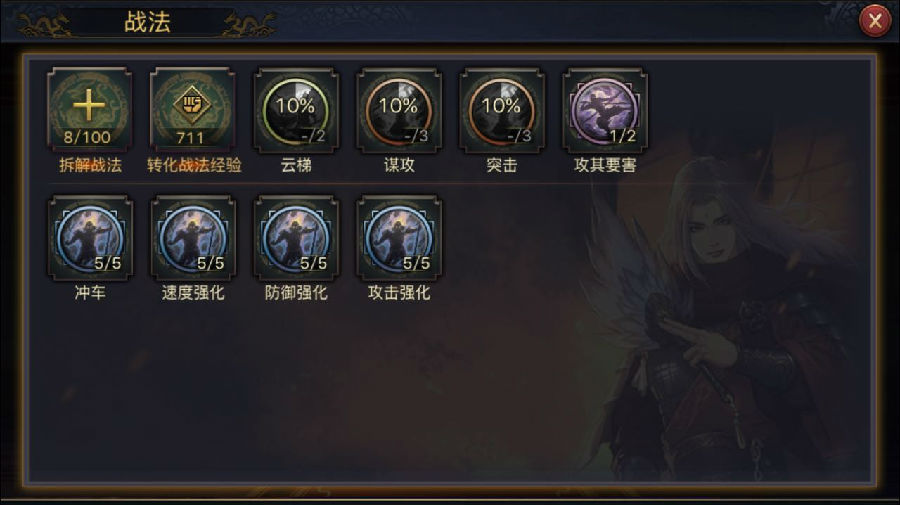
Task: Pick the 攻击强化 tactic icon
Action: pos(399,238)
